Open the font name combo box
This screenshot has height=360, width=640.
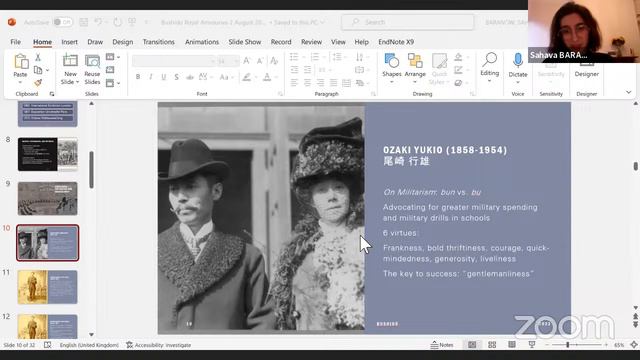pos(173,61)
